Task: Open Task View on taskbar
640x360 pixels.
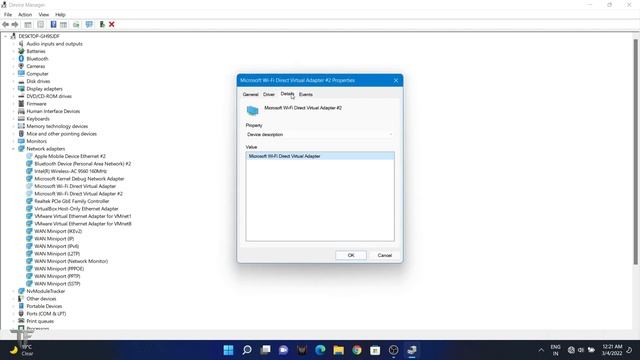Action: click(x=265, y=350)
